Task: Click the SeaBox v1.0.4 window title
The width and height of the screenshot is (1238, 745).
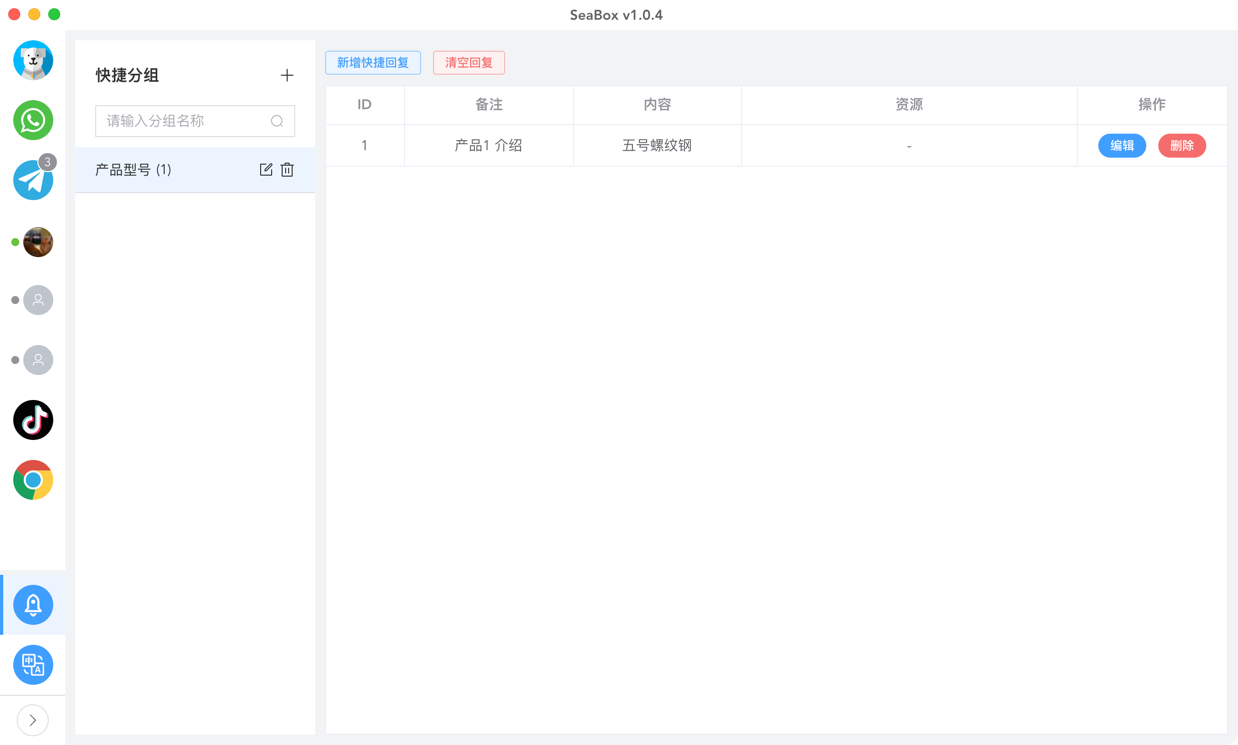Action: pyautogui.click(x=616, y=15)
